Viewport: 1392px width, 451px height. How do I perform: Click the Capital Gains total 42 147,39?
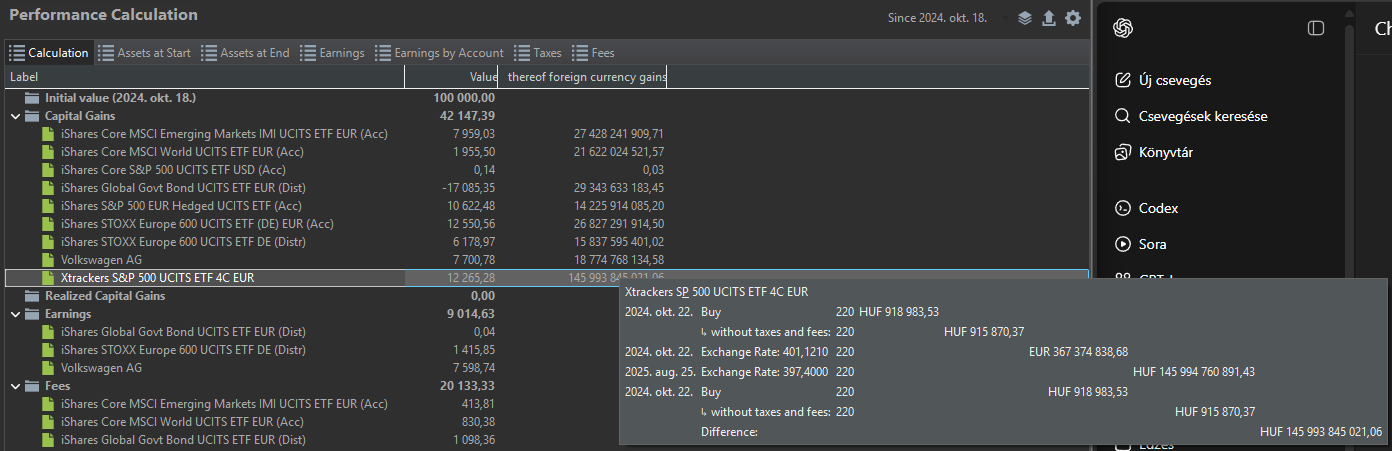[x=467, y=116]
